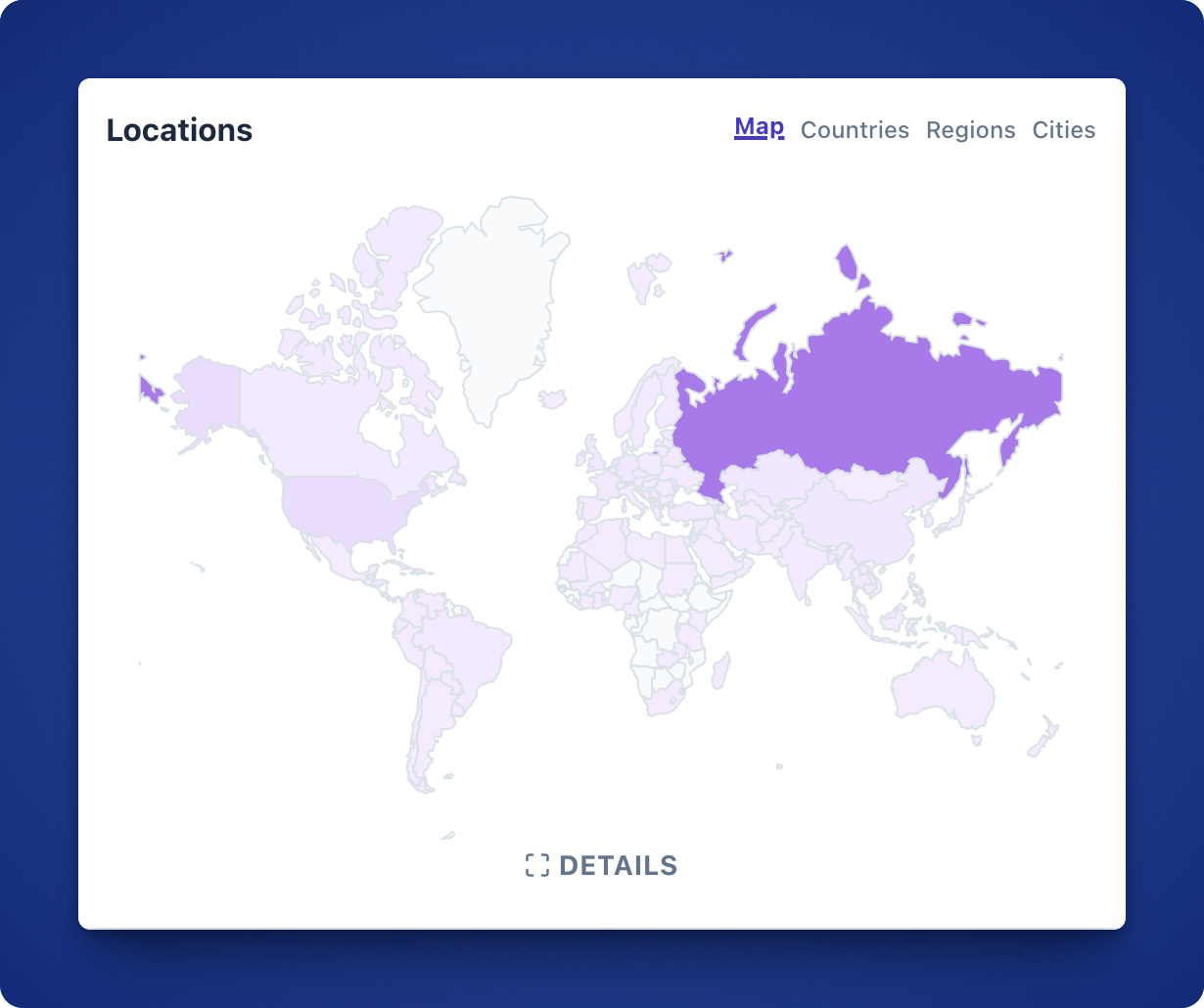1204x1008 pixels.
Task: Select India on the world map
Action: coord(803,563)
